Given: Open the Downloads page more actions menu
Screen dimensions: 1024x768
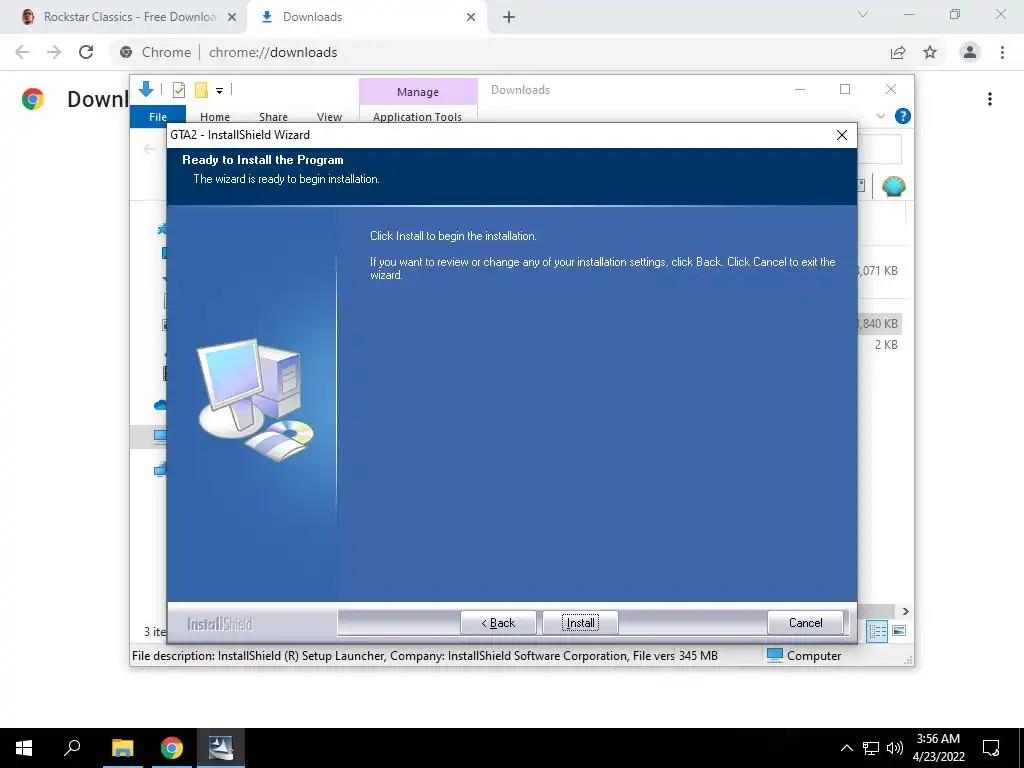Looking at the screenshot, I should tap(990, 99).
